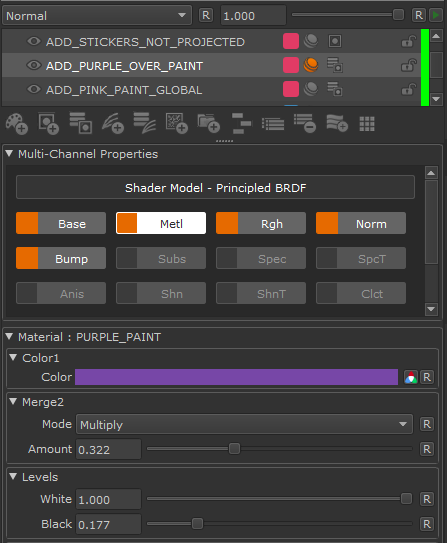Click the add paint layer palette icon
This screenshot has width=447, height=543.
click(16, 124)
